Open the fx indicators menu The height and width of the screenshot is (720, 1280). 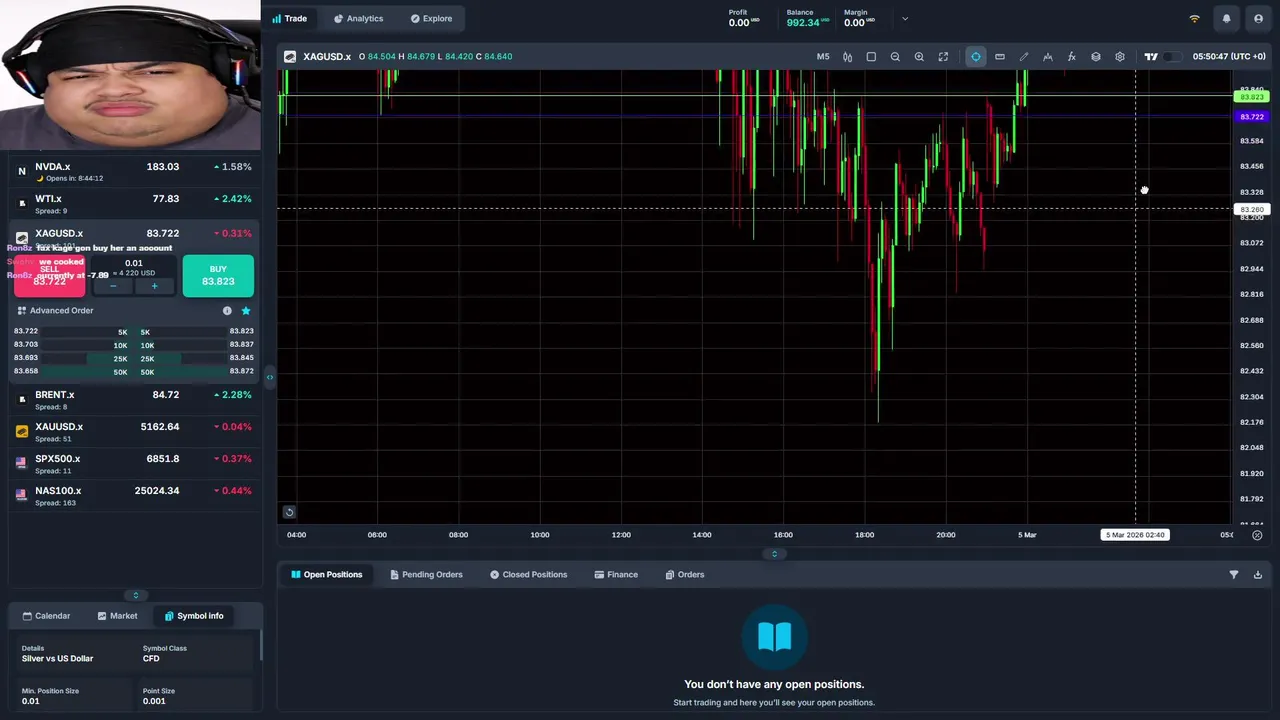(x=1072, y=57)
